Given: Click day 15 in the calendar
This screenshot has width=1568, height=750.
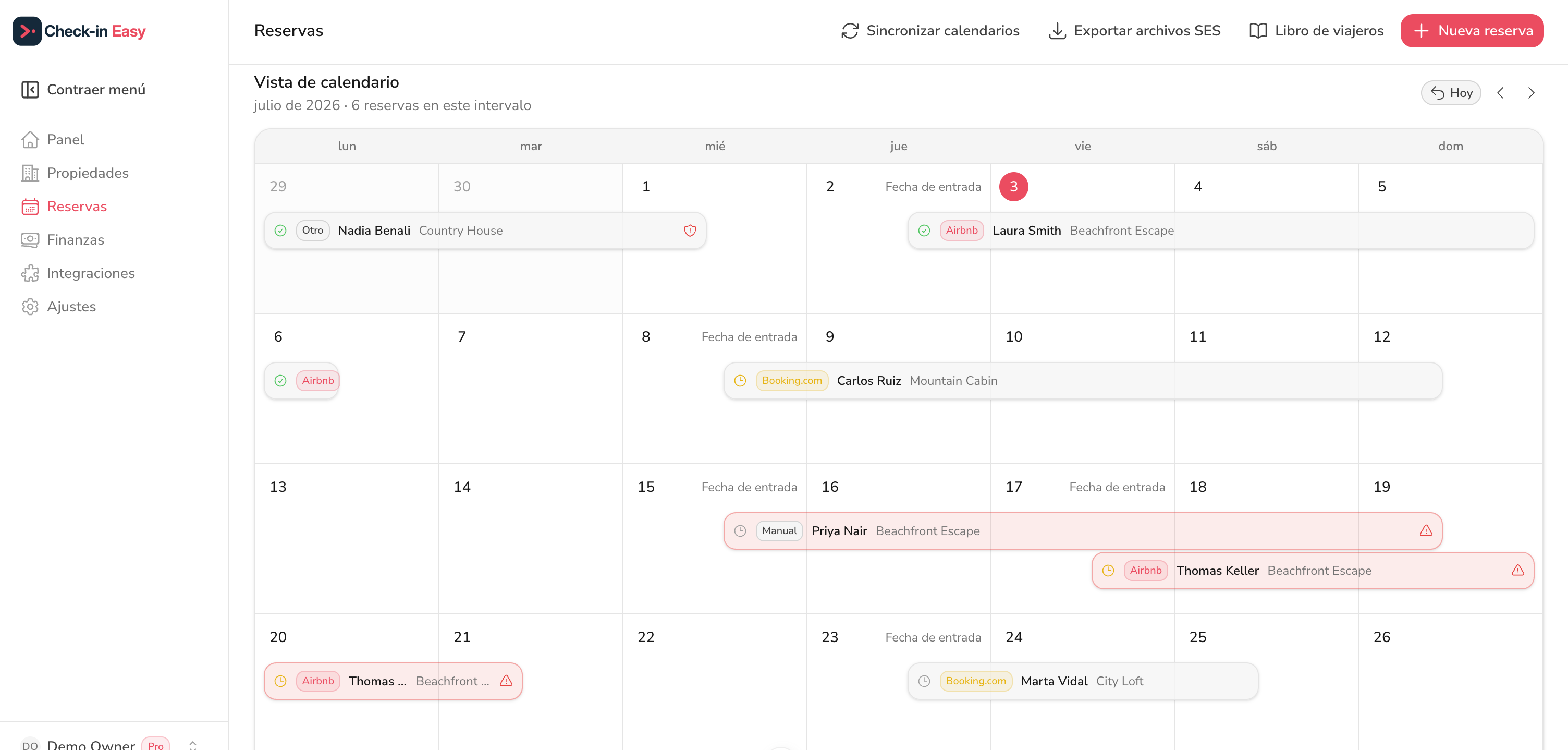Looking at the screenshot, I should click(646, 487).
